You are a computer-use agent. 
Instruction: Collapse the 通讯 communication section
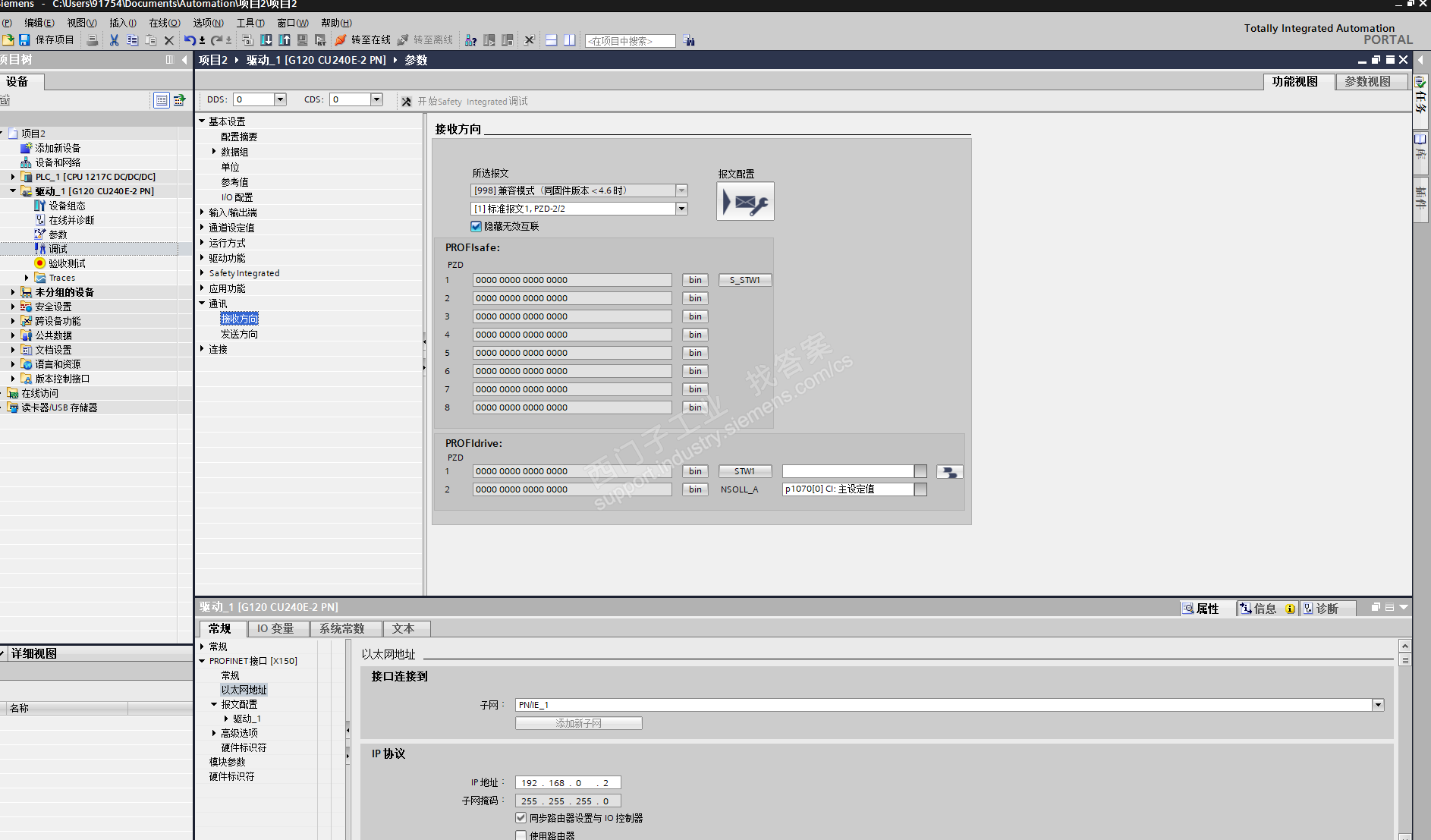click(x=202, y=304)
